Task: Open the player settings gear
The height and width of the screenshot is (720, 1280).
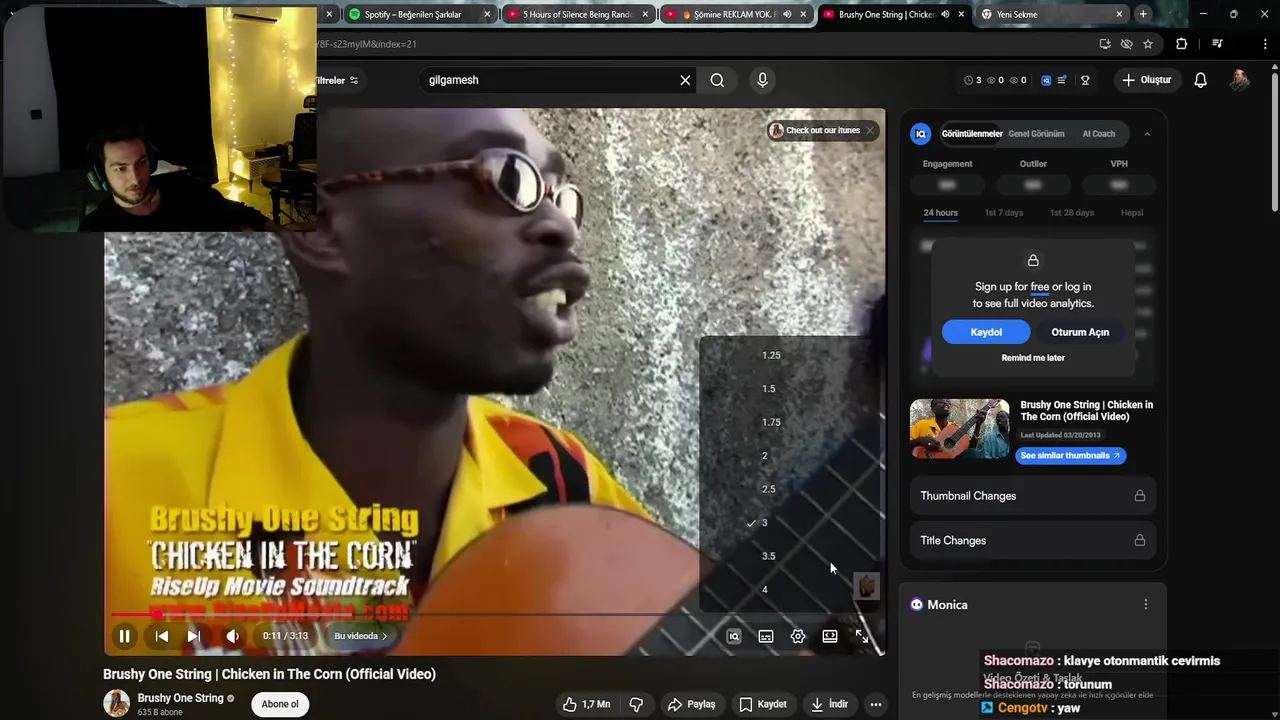Action: tap(798, 636)
